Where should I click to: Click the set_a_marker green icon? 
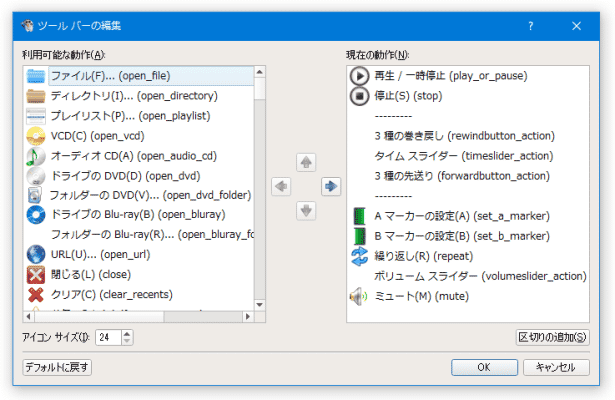[x=360, y=216]
